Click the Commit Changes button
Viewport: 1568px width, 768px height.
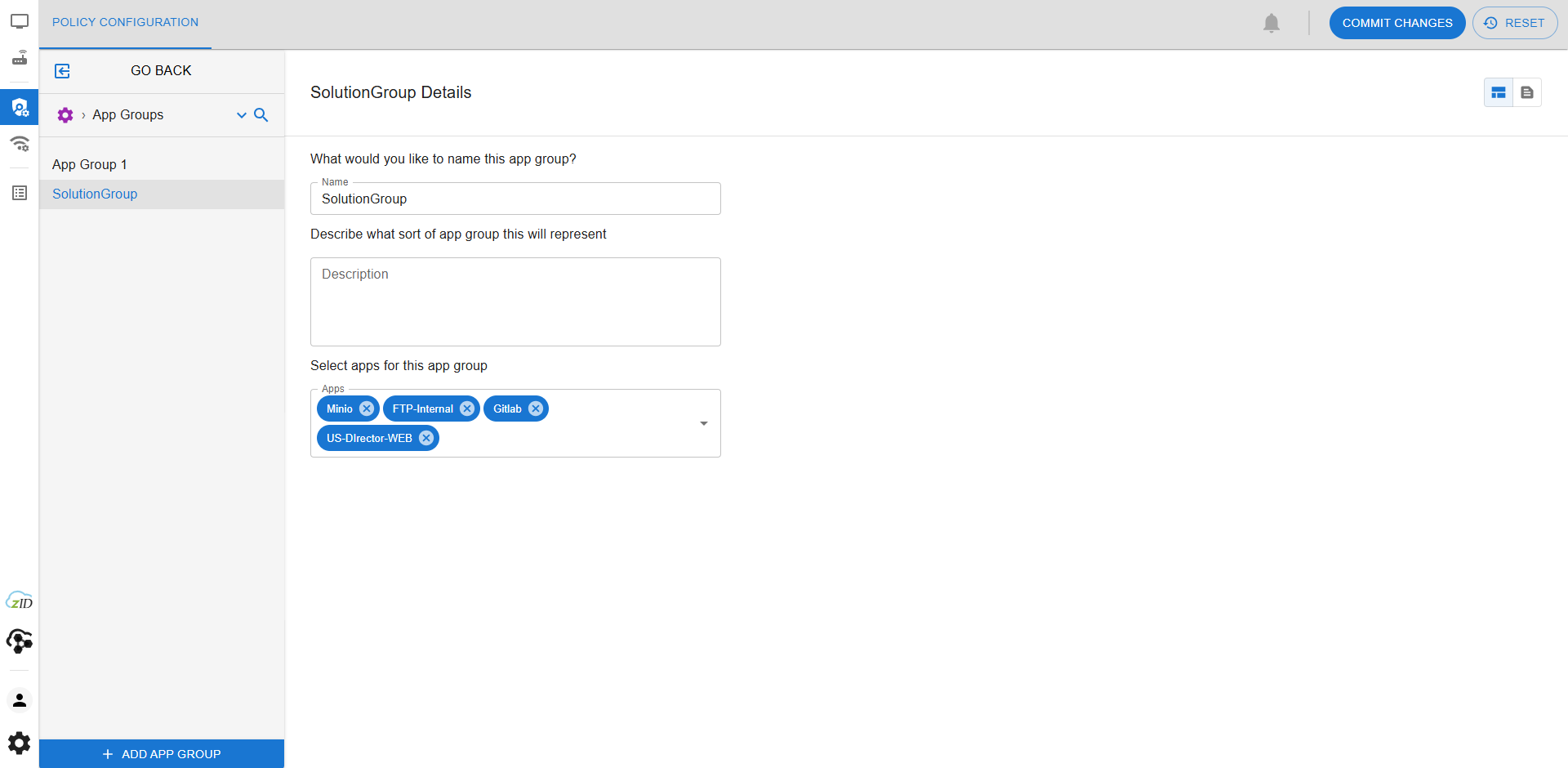1396,23
